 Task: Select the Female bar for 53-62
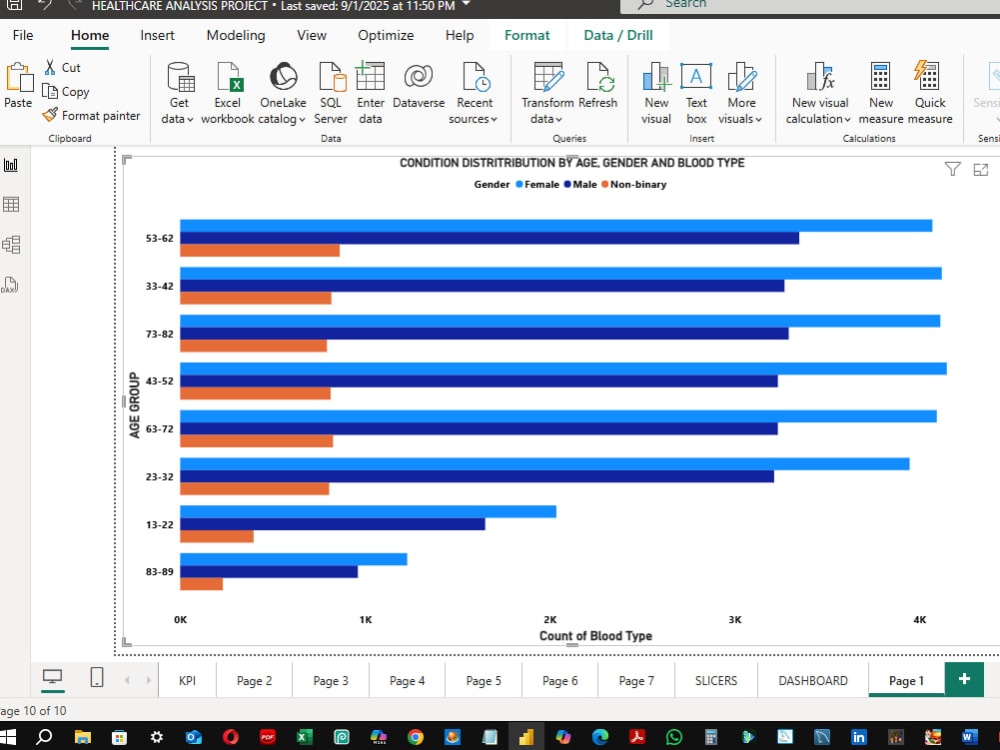tap(555, 226)
